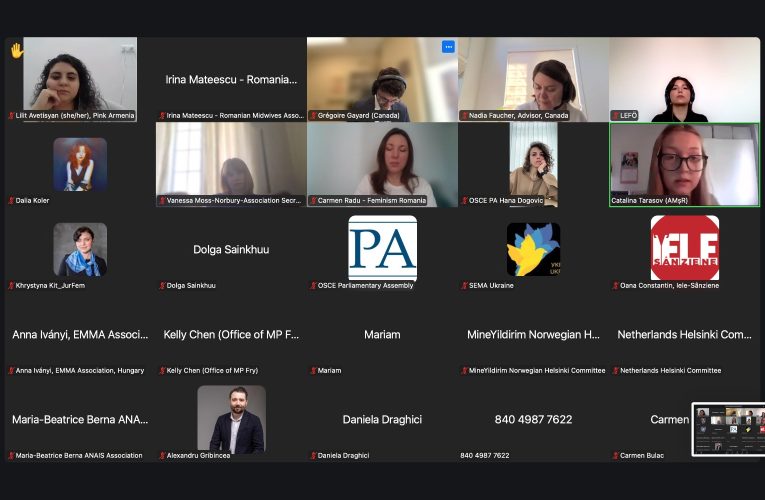Select the phone participant 840 4987 7622 tile
Screen dimensions: 765x500
pos(533,420)
